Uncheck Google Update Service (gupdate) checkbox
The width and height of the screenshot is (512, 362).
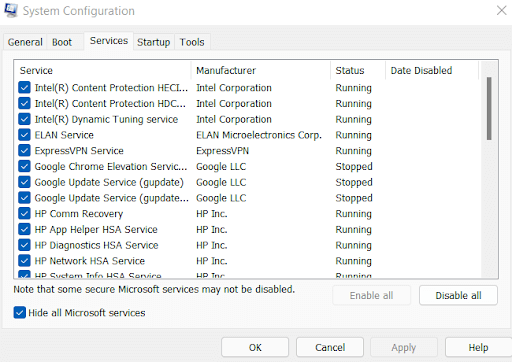click(24, 182)
